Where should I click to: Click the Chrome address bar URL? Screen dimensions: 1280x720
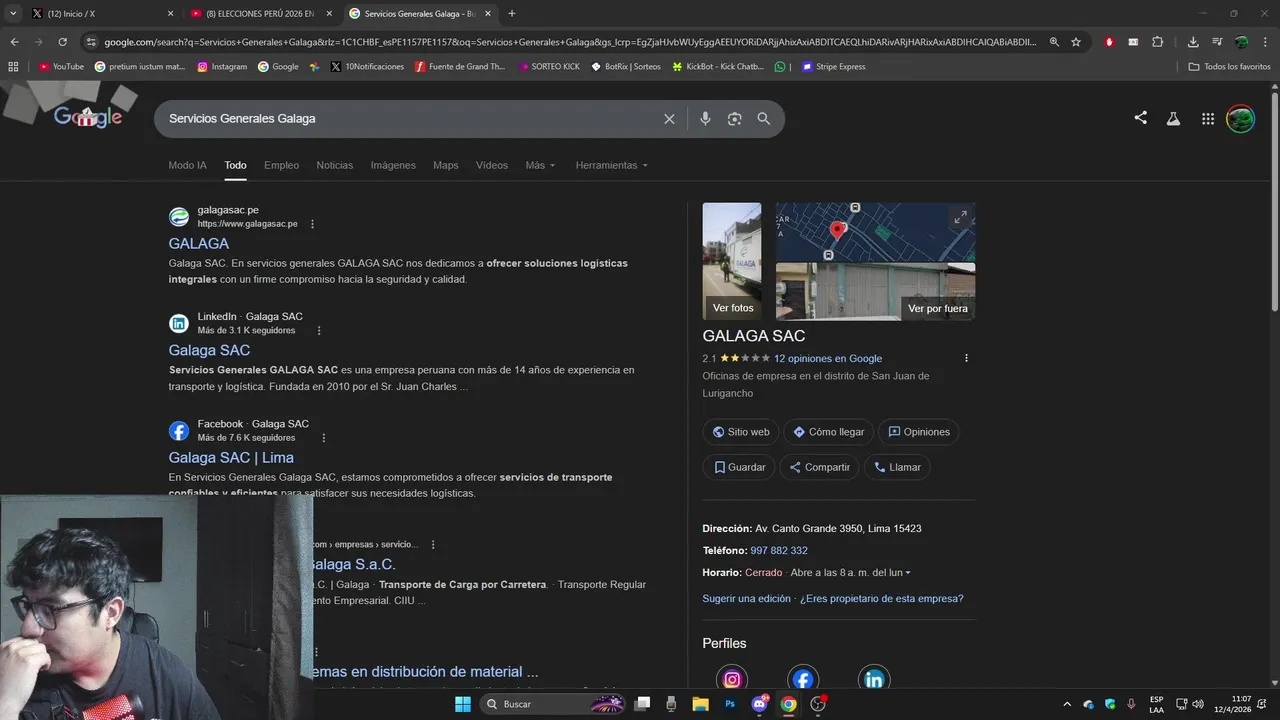point(570,42)
